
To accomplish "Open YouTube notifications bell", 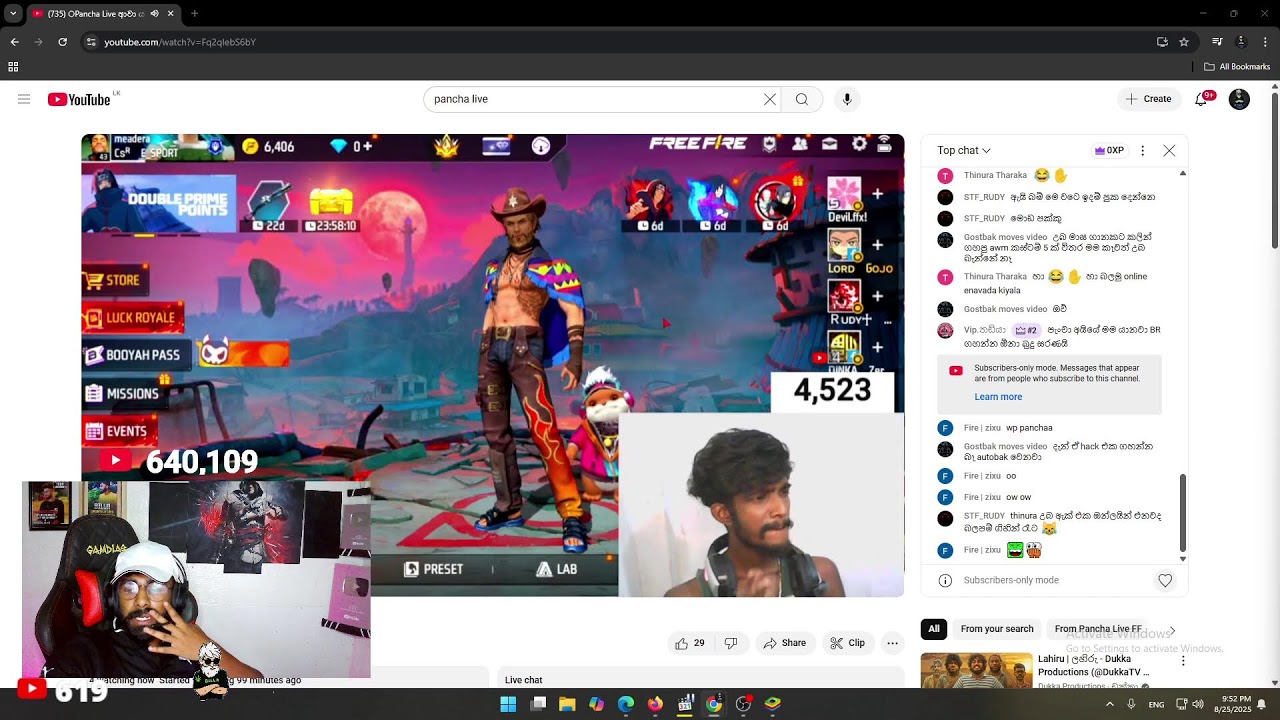I will (x=1202, y=99).
